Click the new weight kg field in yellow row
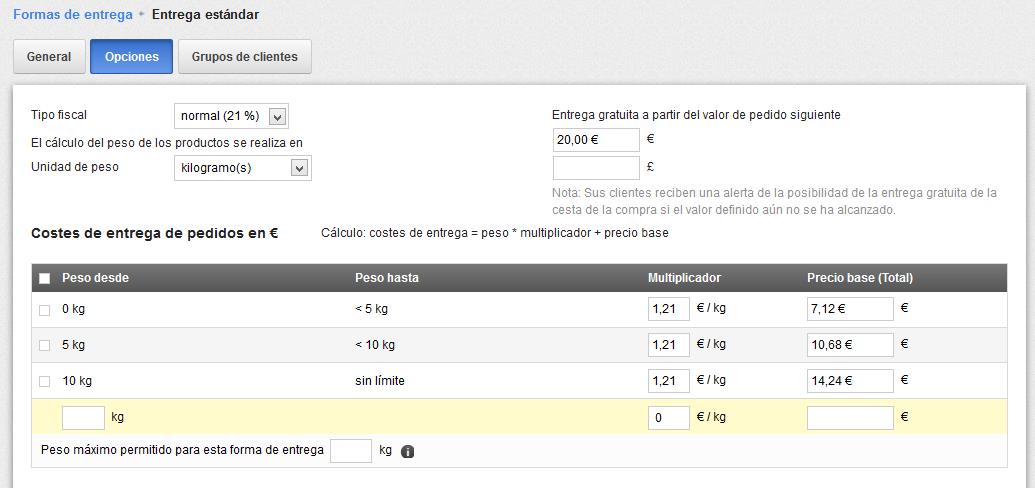Image resolution: width=1035 pixels, height=488 pixels. (83, 417)
